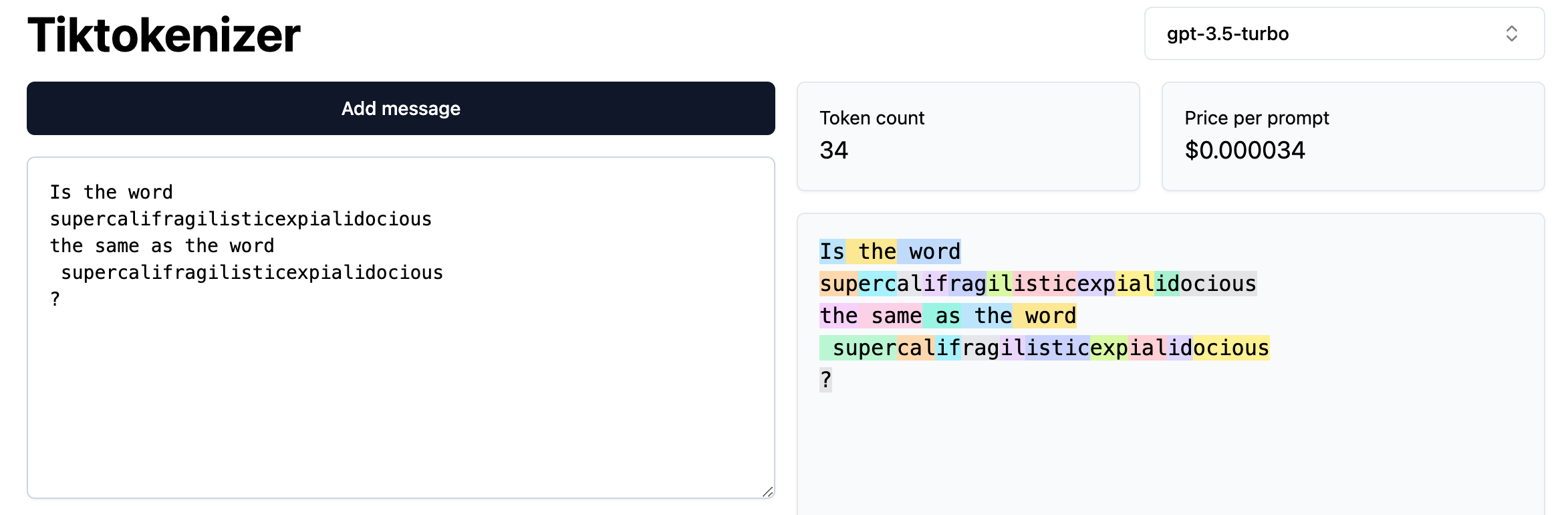Image resolution: width=1568 pixels, height=515 pixels.
Task: Select the token count value 34
Action: [x=834, y=150]
